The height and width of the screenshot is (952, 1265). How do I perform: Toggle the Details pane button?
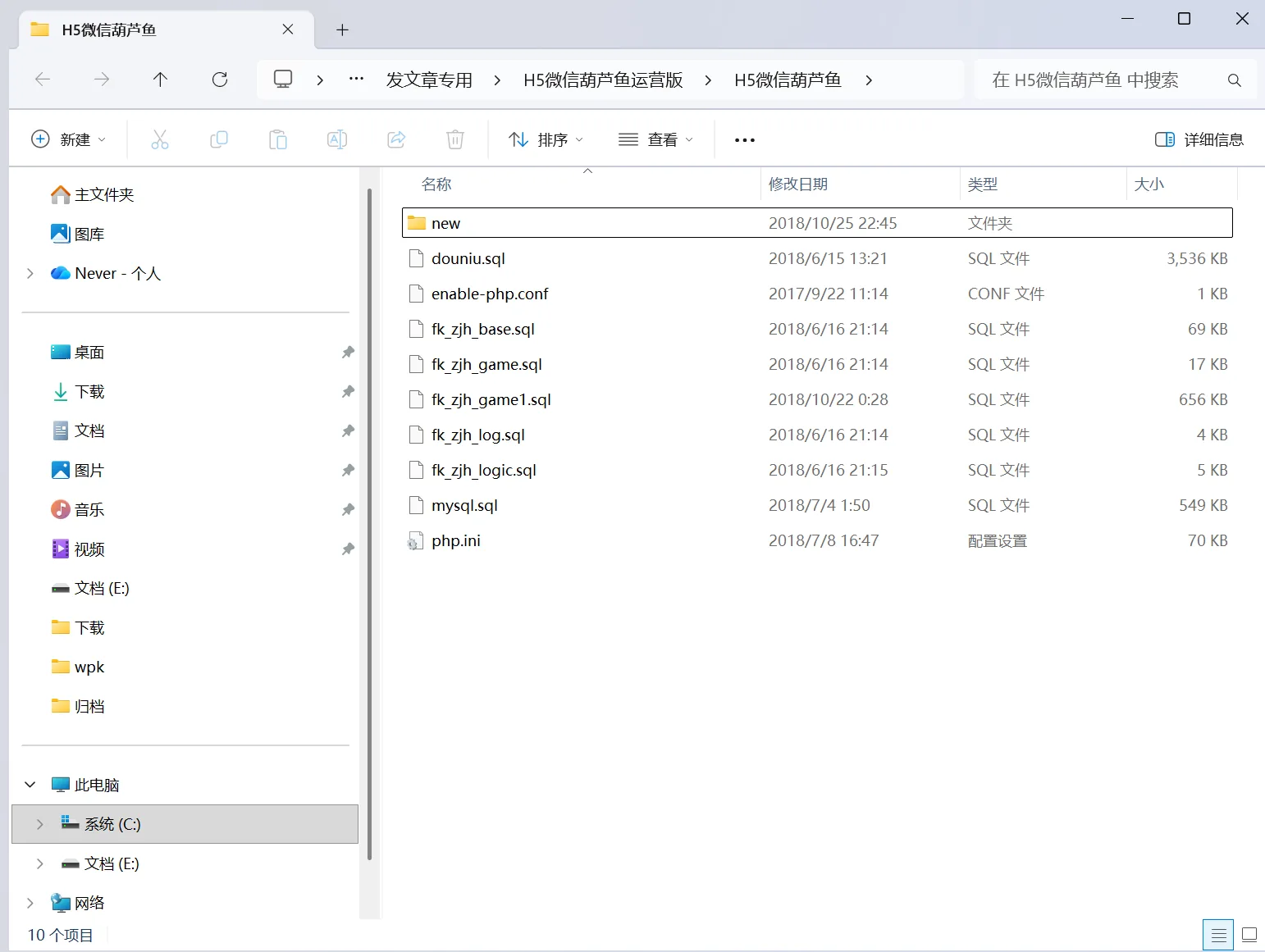click(1199, 139)
